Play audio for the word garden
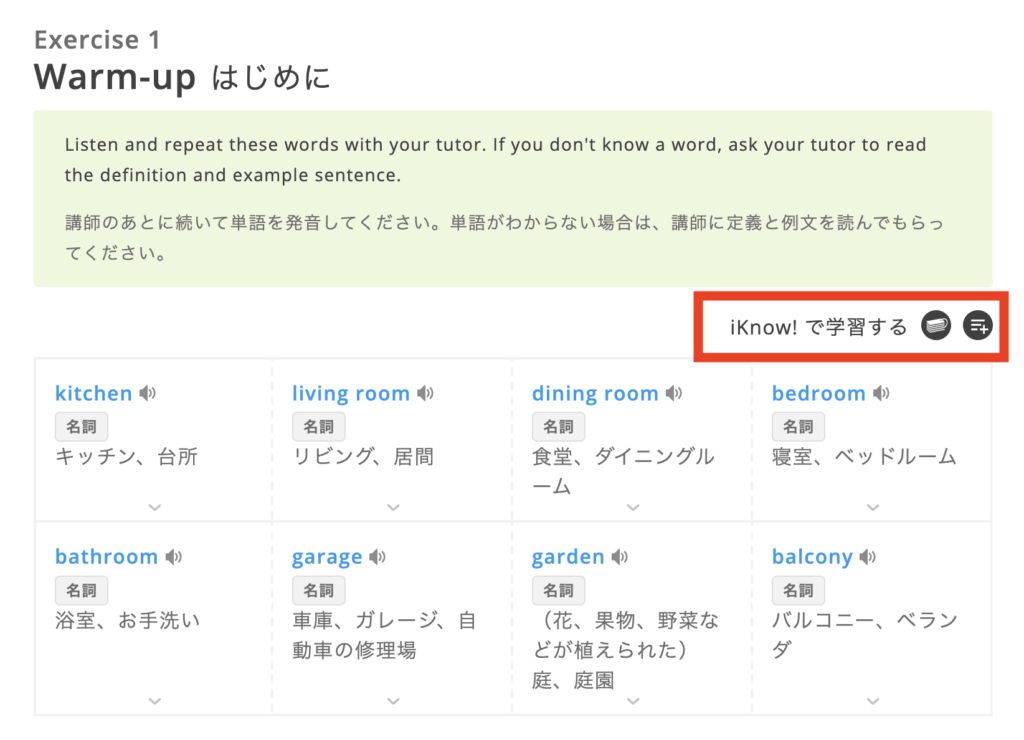Image resolution: width=1024 pixels, height=740 pixels. click(620, 557)
